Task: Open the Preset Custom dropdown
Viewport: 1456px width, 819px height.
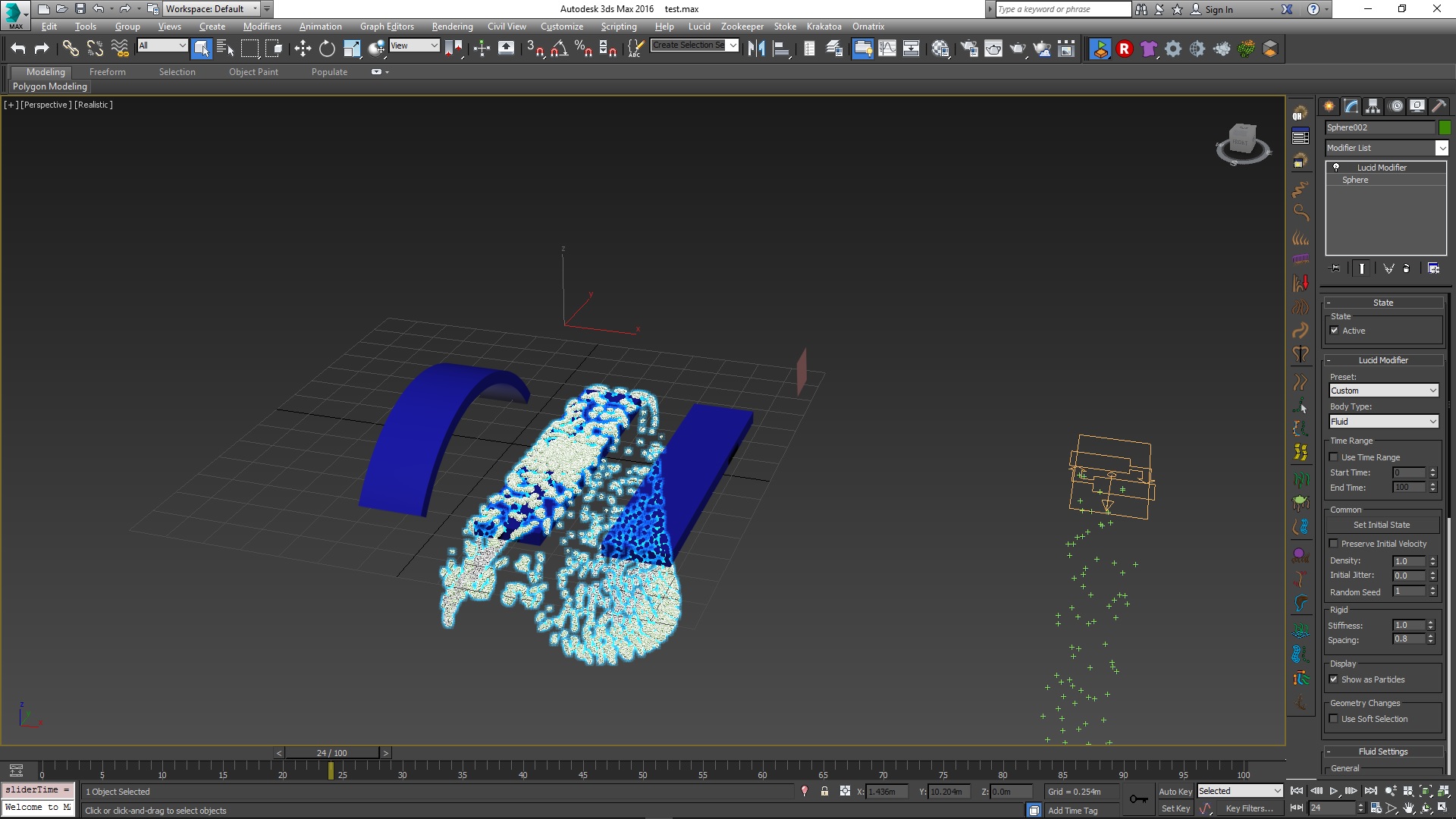Action: [x=1383, y=391]
